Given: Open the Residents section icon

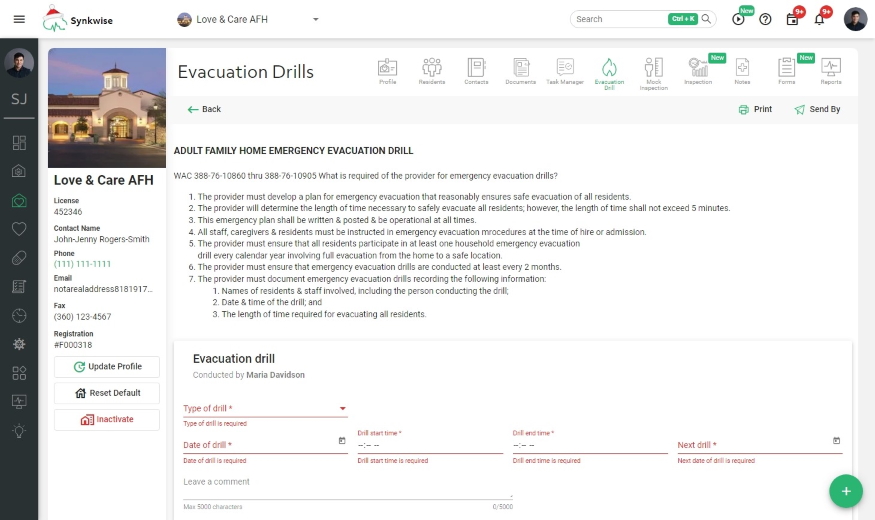Looking at the screenshot, I should click(x=432, y=70).
